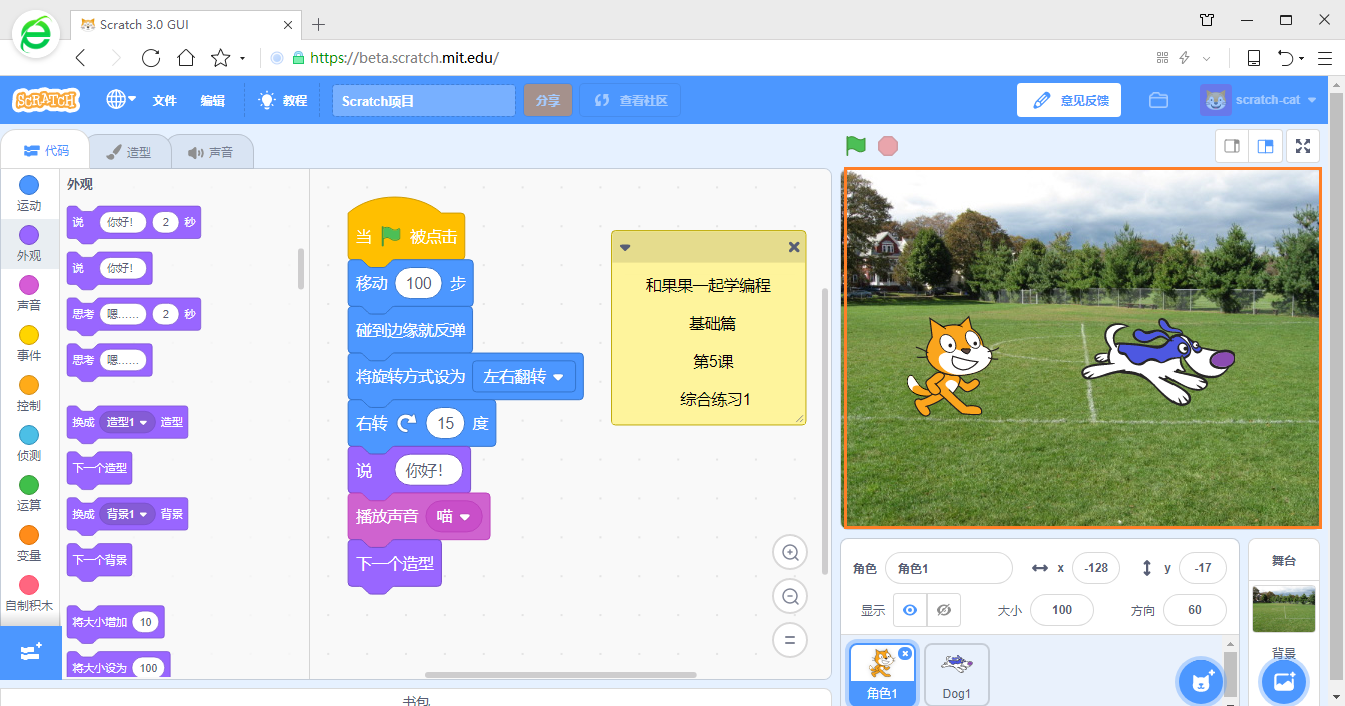The image size is (1345, 706).
Task: Open the 喵 sound dropdown in script
Action: (x=454, y=516)
